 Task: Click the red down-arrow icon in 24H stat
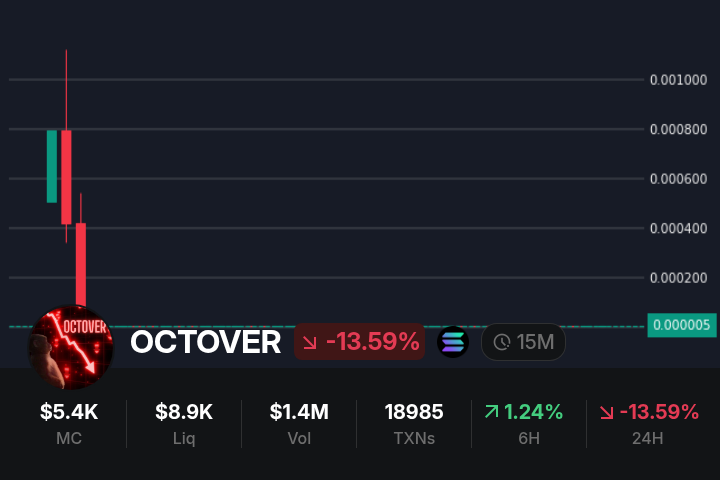click(x=607, y=411)
